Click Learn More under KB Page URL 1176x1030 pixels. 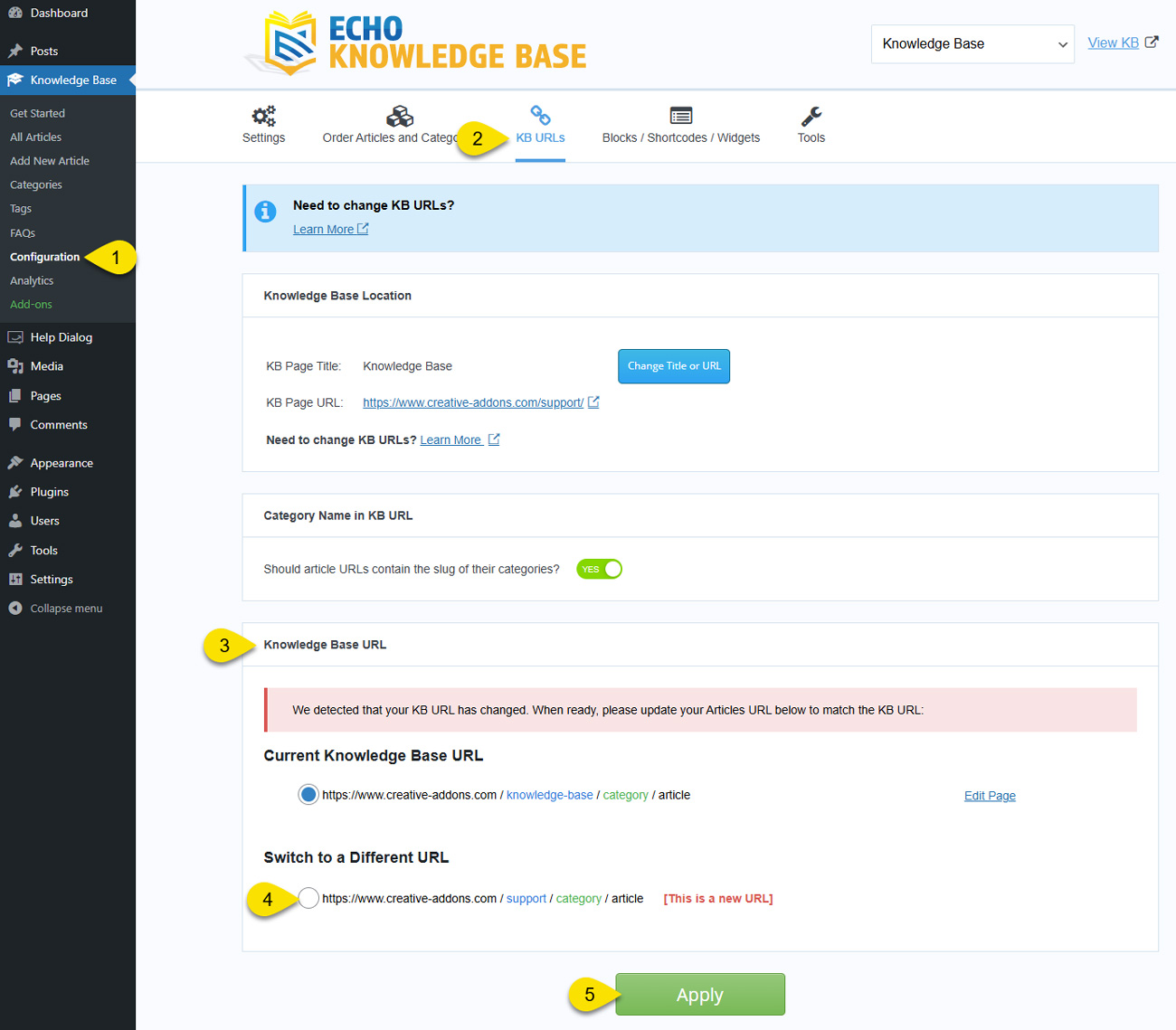(x=450, y=439)
